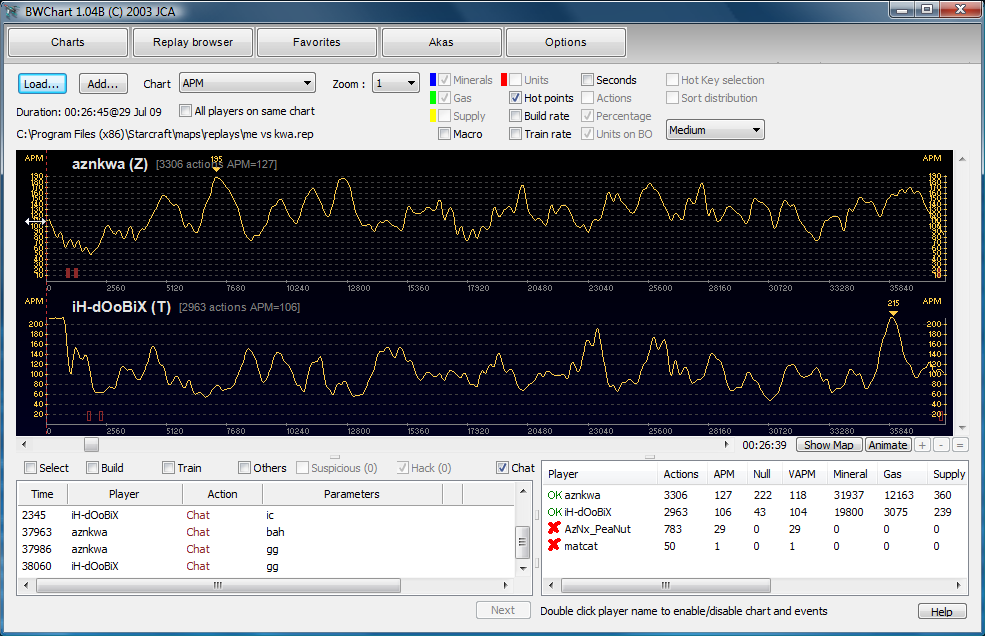Click the 215 APM peak marker on iH-dOoBiX chart
Viewport: 985px width, 636px height.
coord(893,308)
